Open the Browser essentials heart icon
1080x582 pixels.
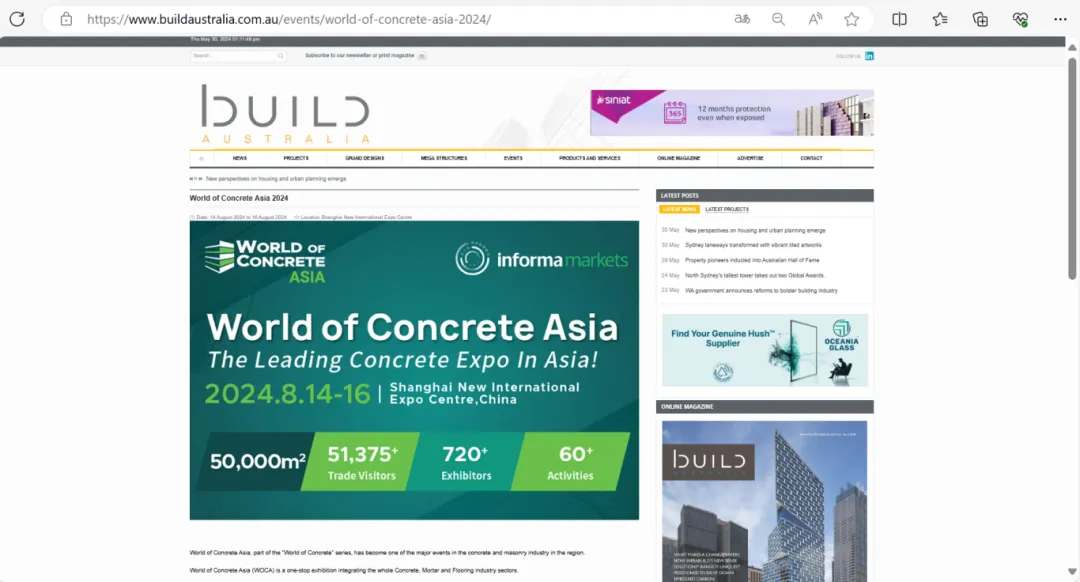click(1021, 19)
